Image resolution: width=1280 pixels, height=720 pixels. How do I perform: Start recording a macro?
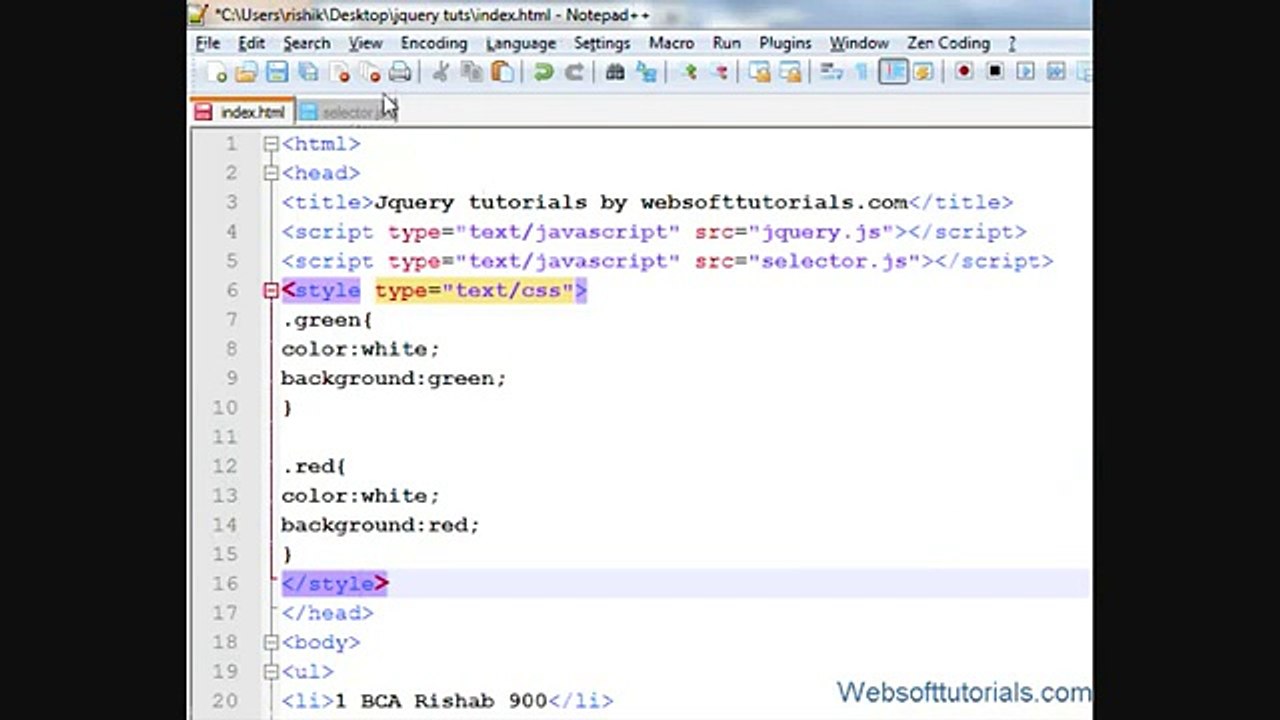pos(964,72)
